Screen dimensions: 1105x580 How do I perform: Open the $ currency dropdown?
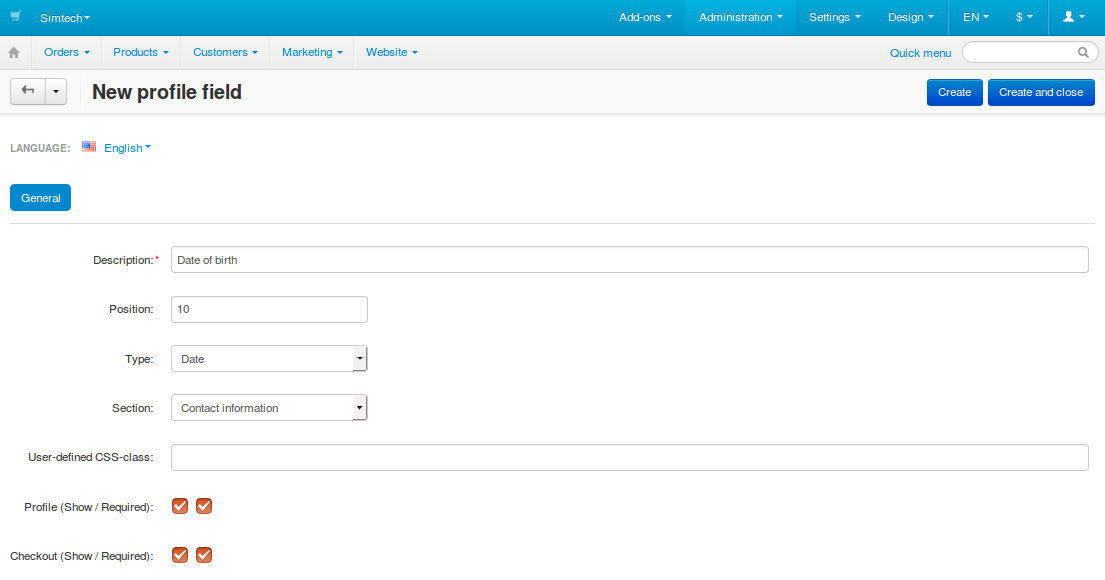point(1024,17)
